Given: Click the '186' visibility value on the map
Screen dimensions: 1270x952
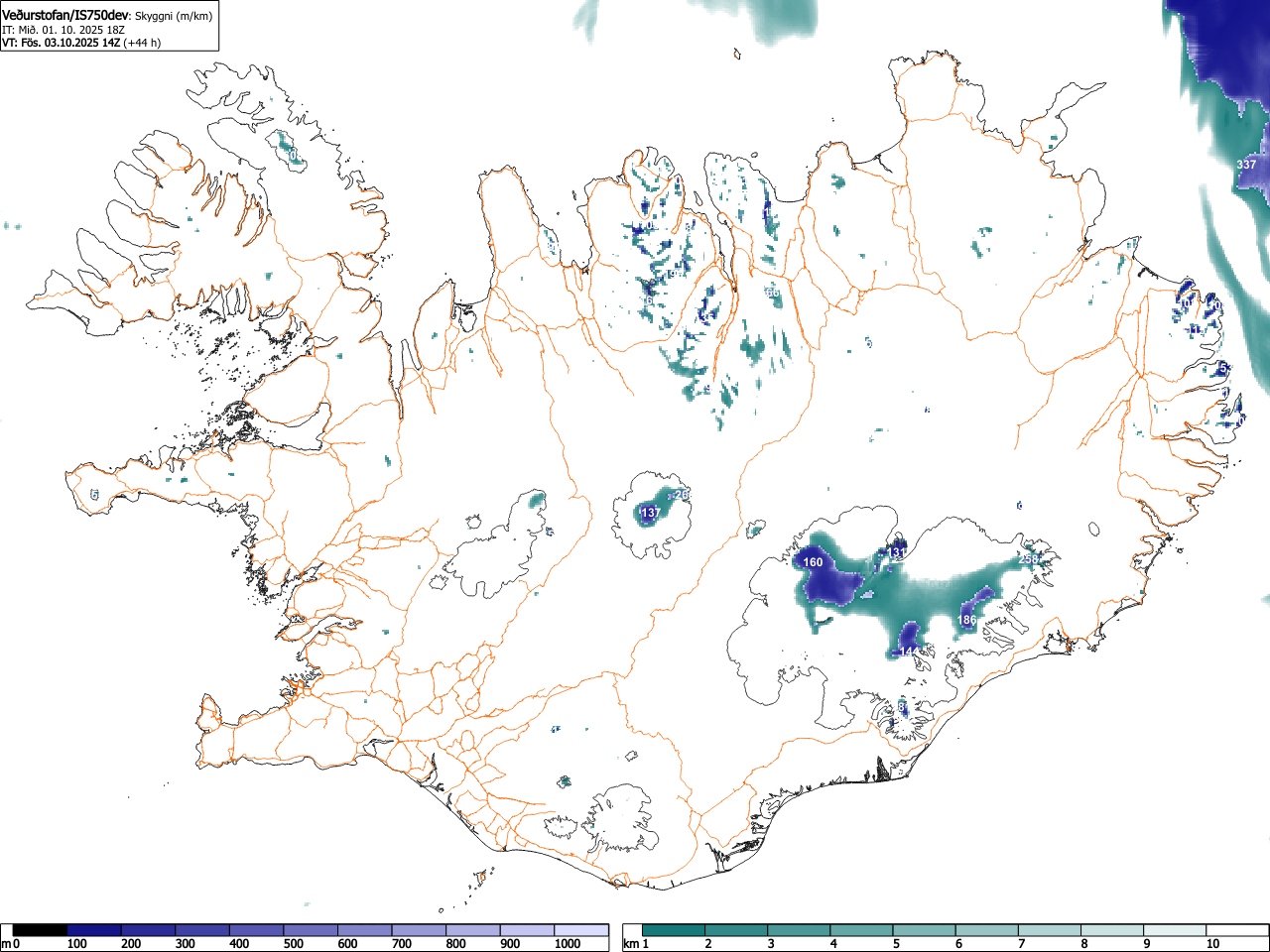Looking at the screenshot, I should pos(966,620).
